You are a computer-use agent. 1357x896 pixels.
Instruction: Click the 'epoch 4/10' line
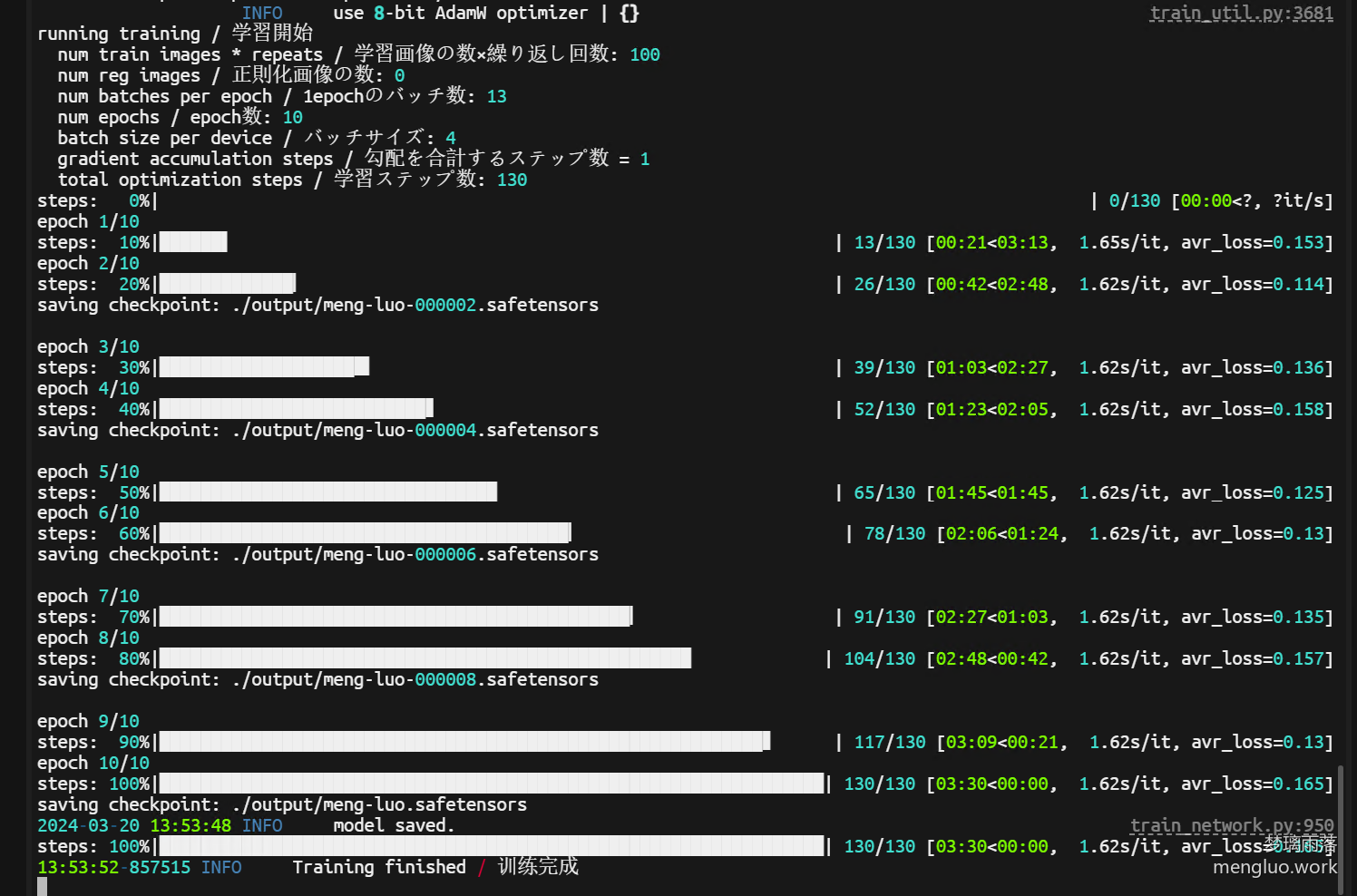point(88,388)
